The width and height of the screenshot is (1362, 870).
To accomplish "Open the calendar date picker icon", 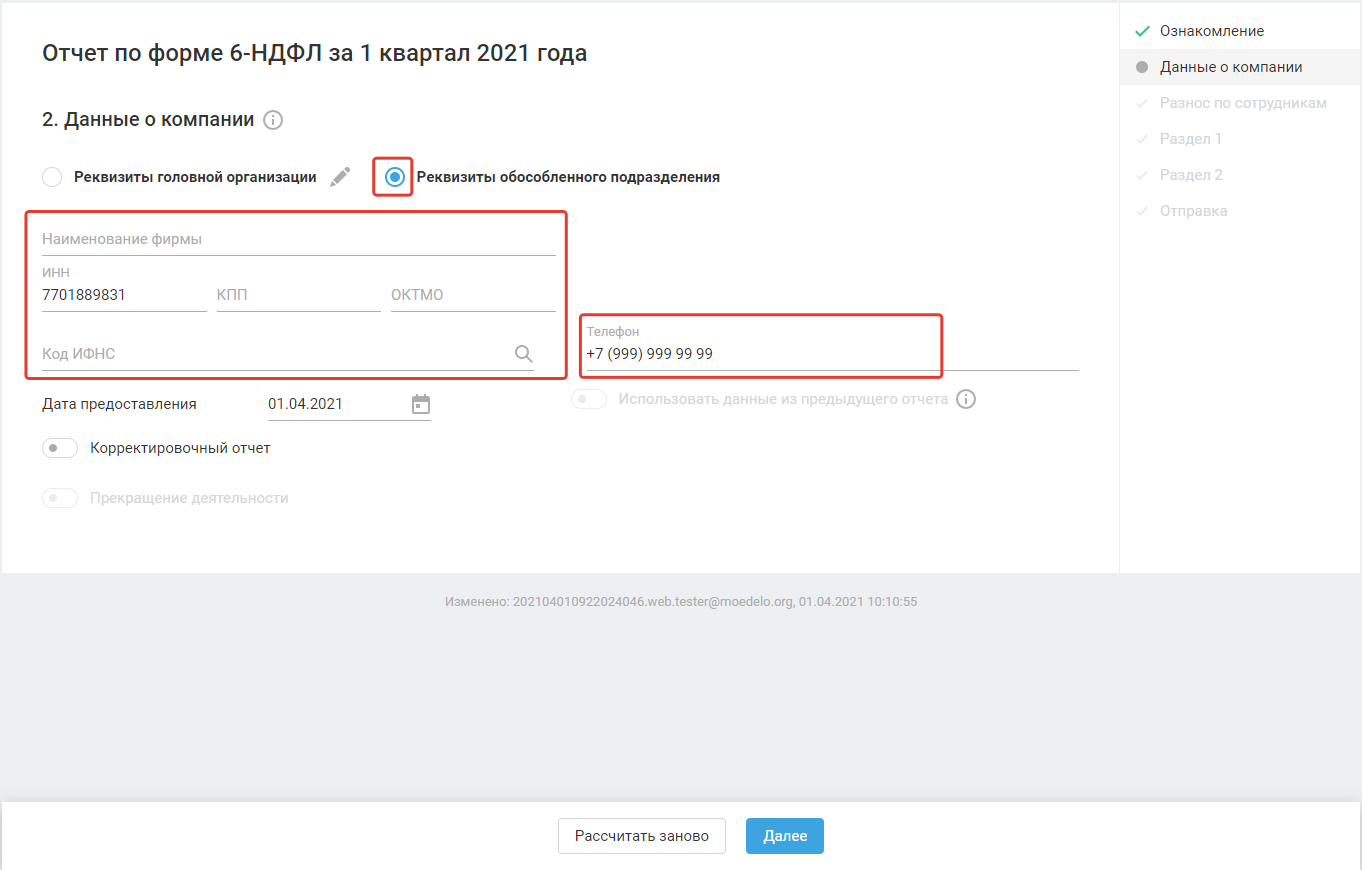I will (421, 404).
